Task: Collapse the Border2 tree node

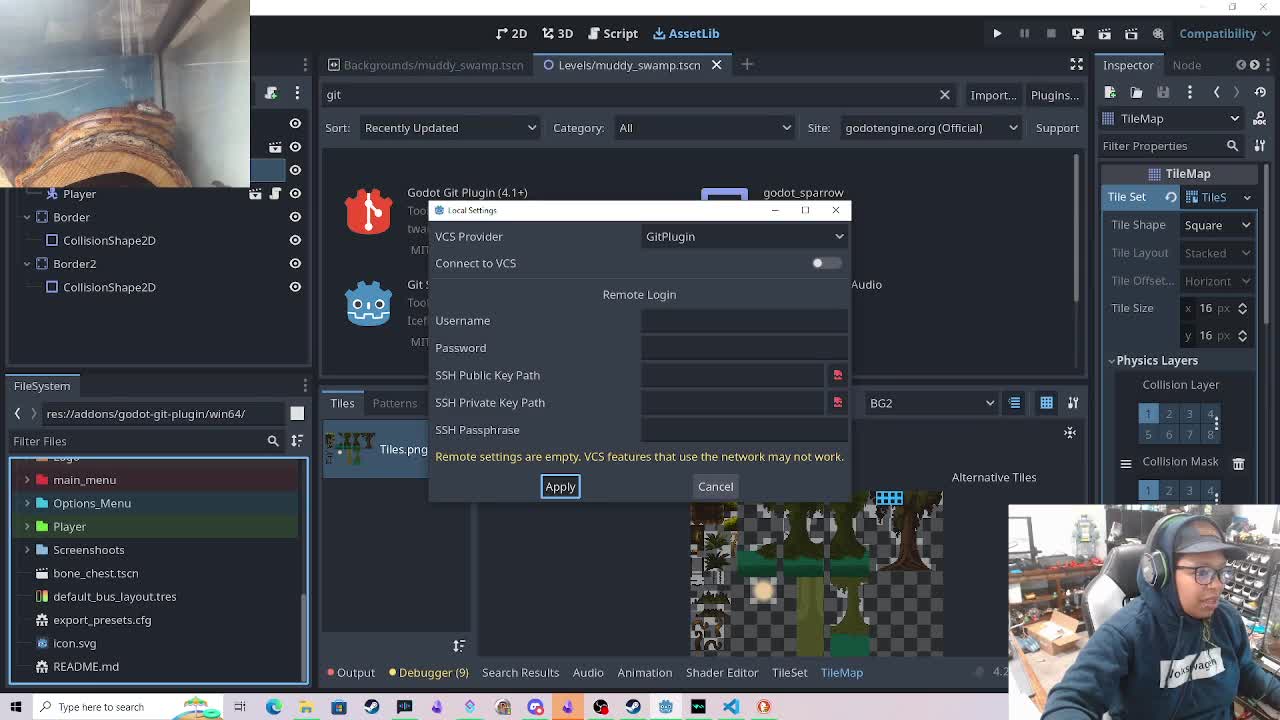Action: (x=27, y=264)
